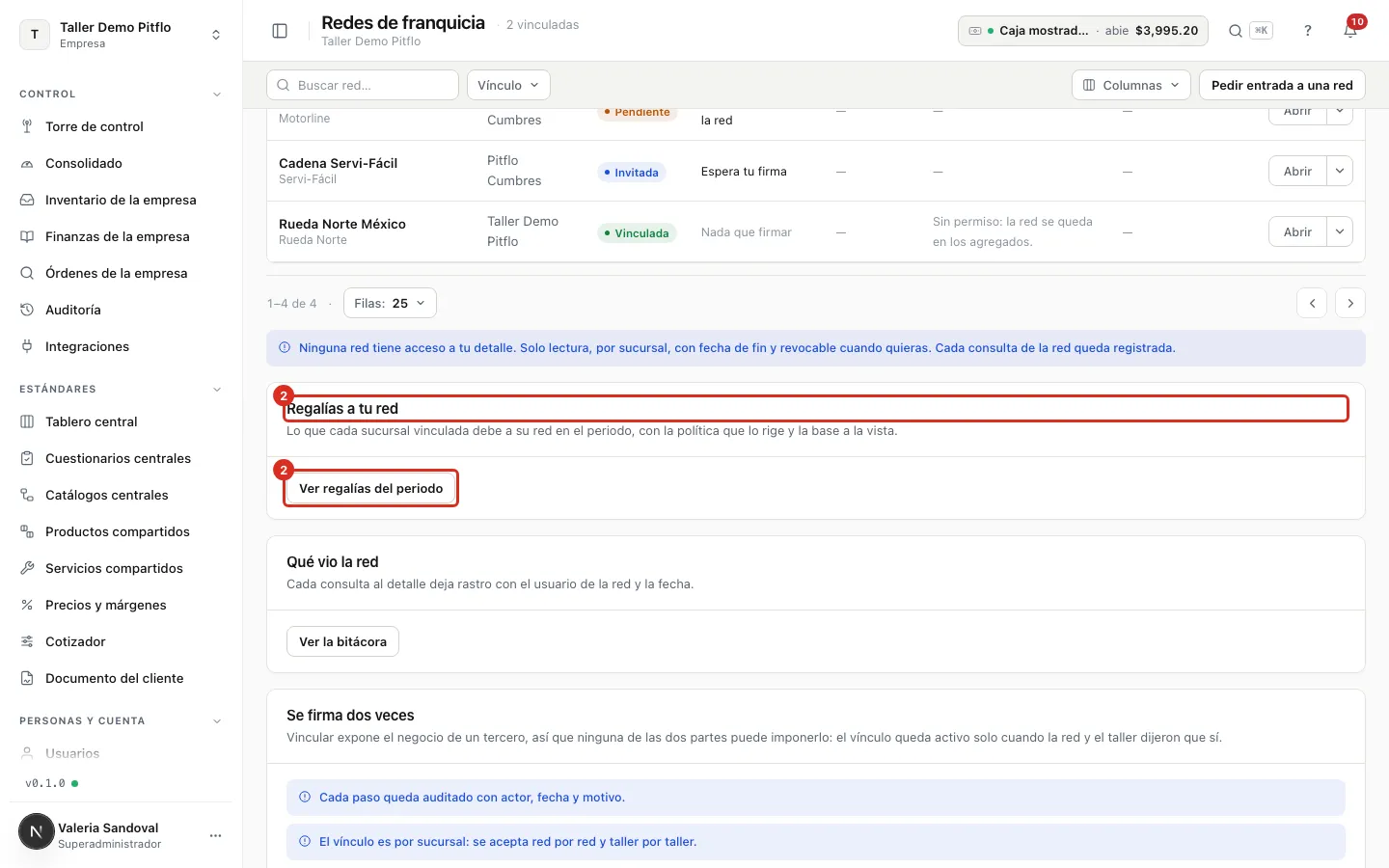Open the Vínculo filter dropdown
Image resolution: width=1389 pixels, height=868 pixels.
tap(508, 85)
